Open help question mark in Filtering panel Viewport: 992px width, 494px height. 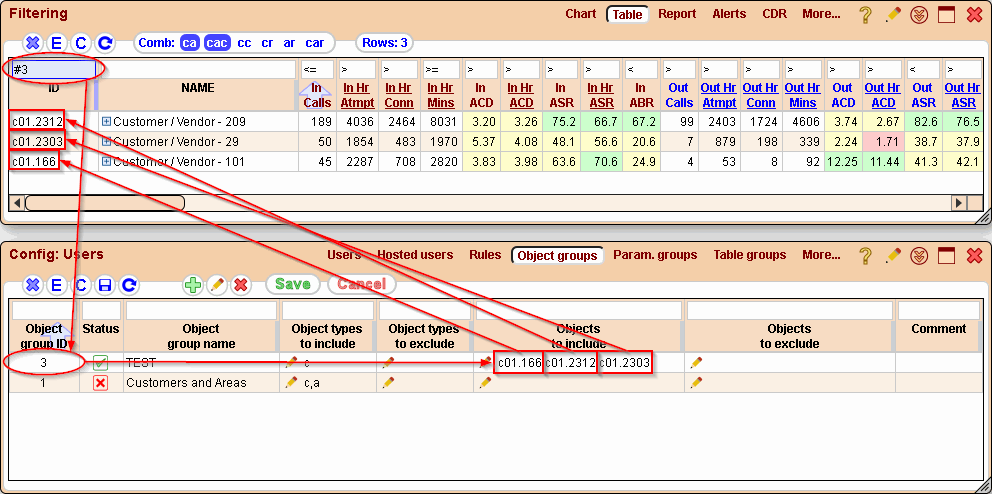(x=866, y=15)
